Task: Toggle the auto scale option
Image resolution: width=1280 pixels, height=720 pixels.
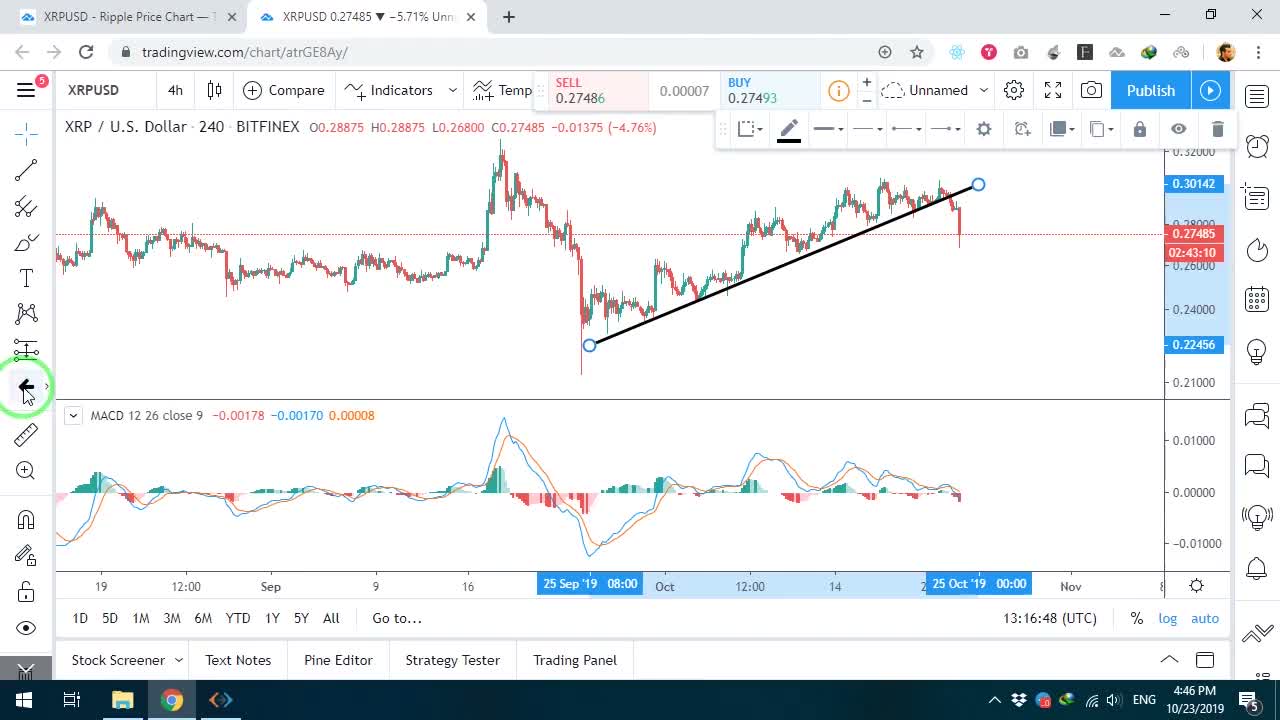Action: pyautogui.click(x=1205, y=618)
